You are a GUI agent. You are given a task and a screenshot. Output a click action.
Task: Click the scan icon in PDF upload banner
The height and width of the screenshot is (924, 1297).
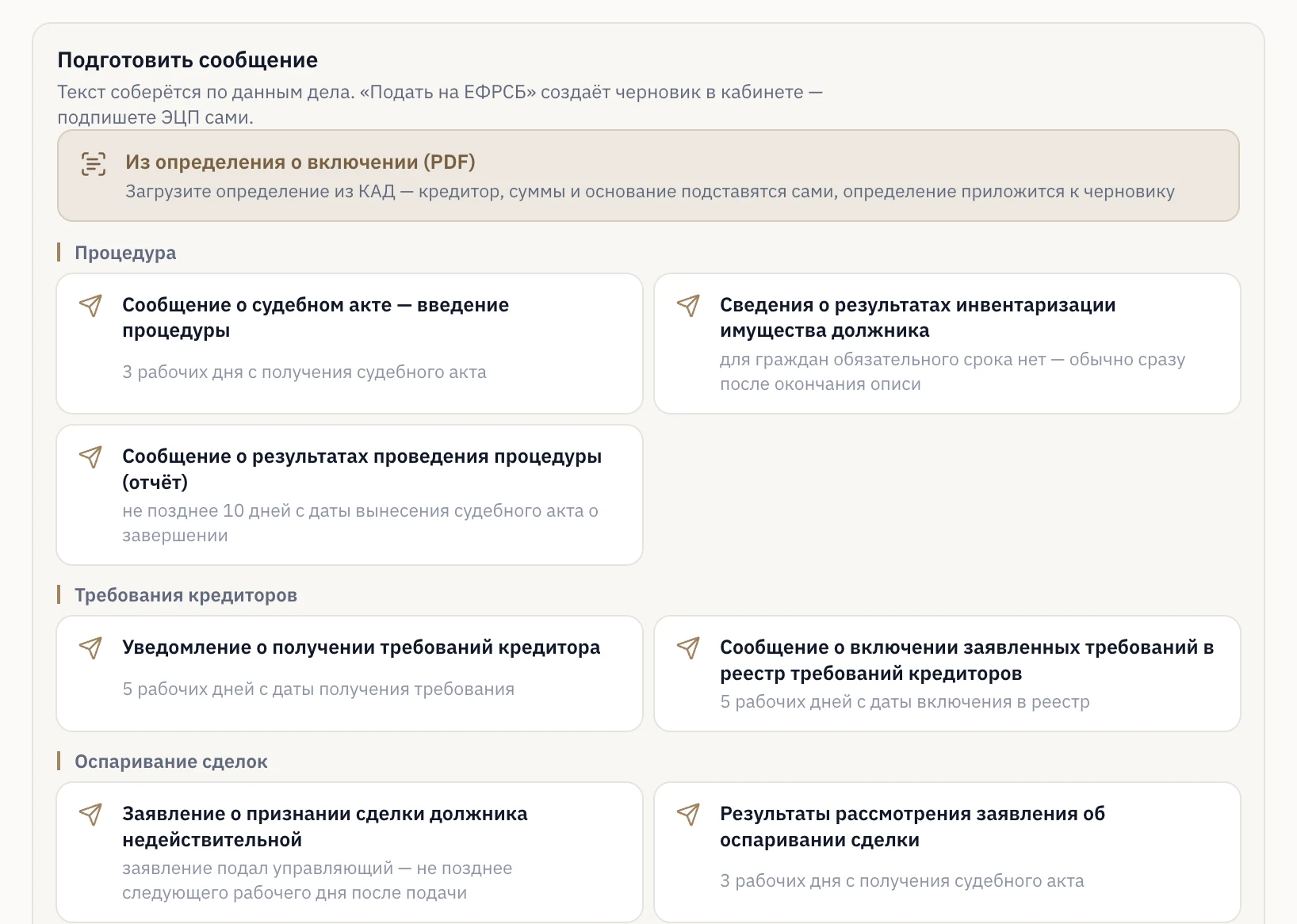pos(94,164)
